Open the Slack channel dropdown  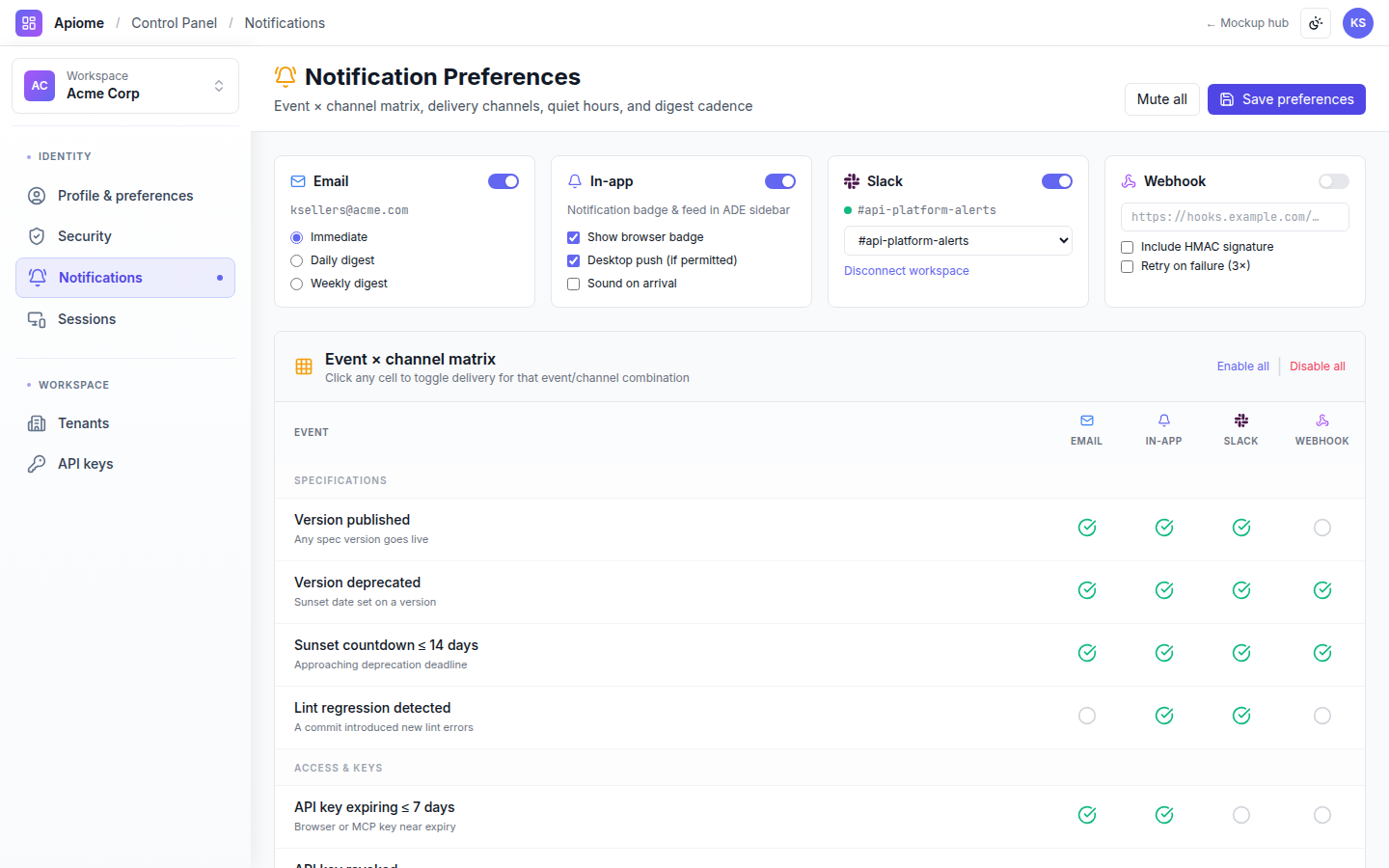point(958,241)
